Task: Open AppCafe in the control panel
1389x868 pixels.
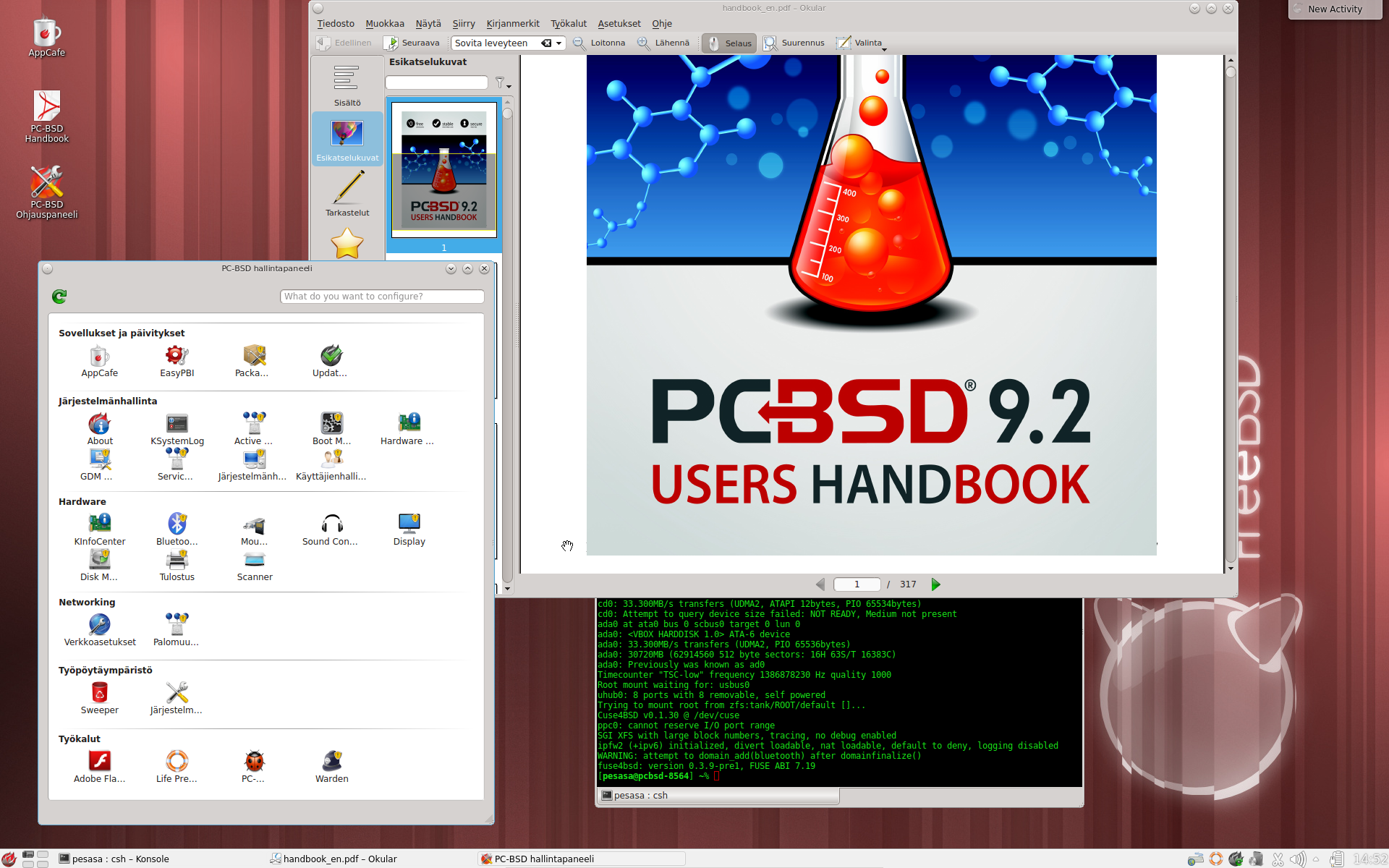Action: [x=100, y=361]
